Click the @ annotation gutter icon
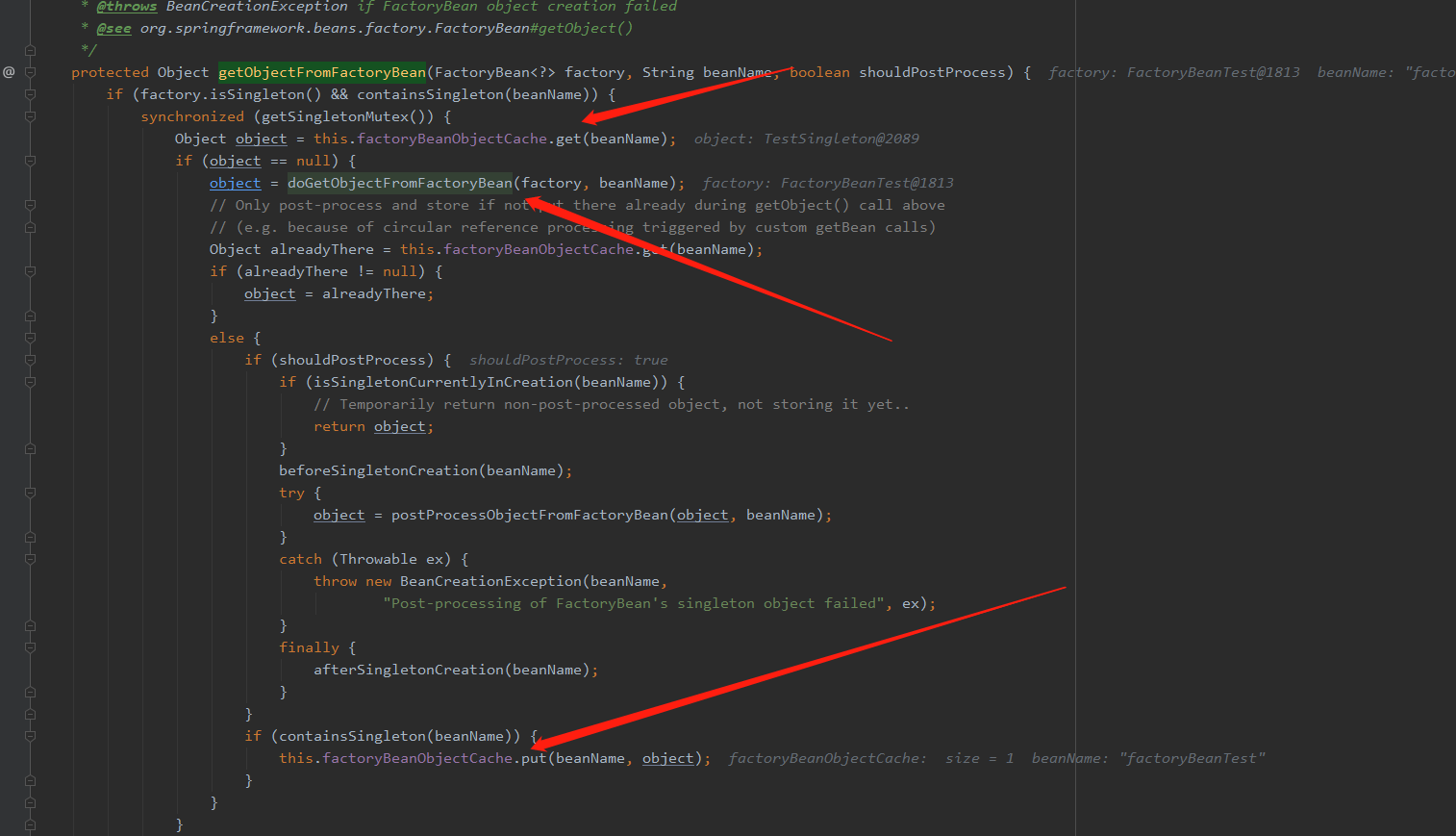Image resolution: width=1456 pixels, height=836 pixels. tap(9, 72)
